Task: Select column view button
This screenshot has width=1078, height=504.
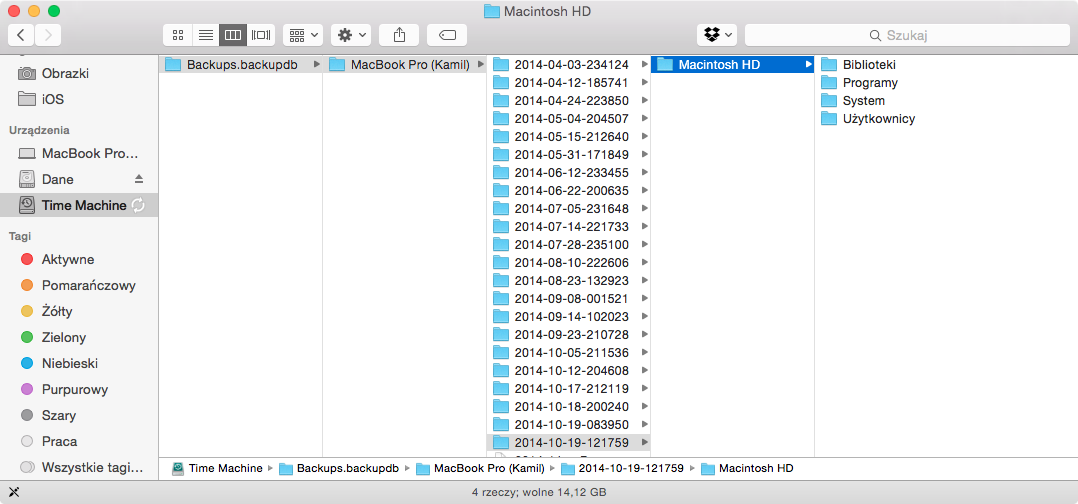Action: pyautogui.click(x=233, y=34)
